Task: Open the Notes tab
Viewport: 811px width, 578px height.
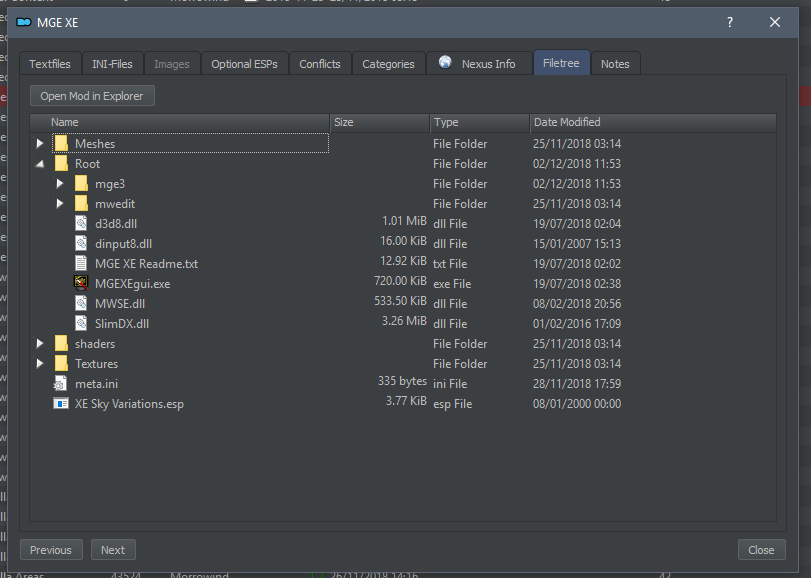Action: 615,64
